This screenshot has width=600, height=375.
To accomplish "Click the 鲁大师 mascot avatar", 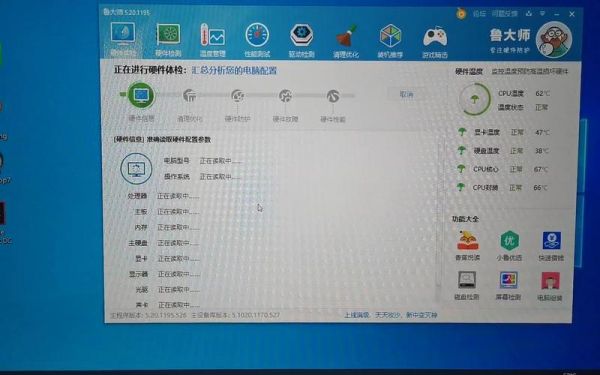I will [553, 40].
